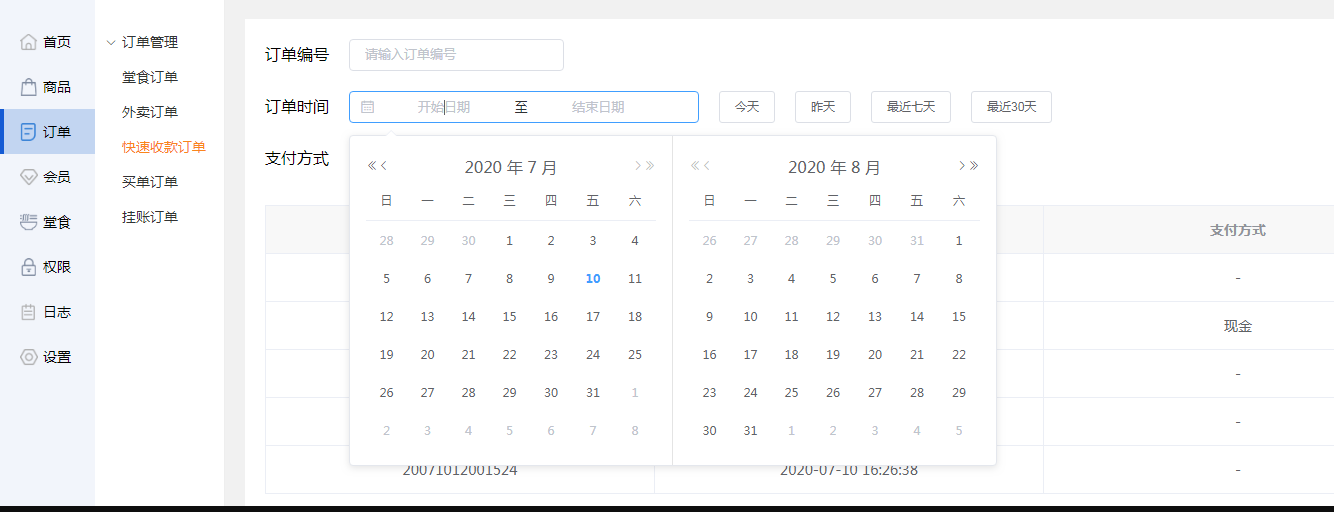The image size is (1334, 512).
Task: Go to previous month in July panel
Action: (384, 166)
